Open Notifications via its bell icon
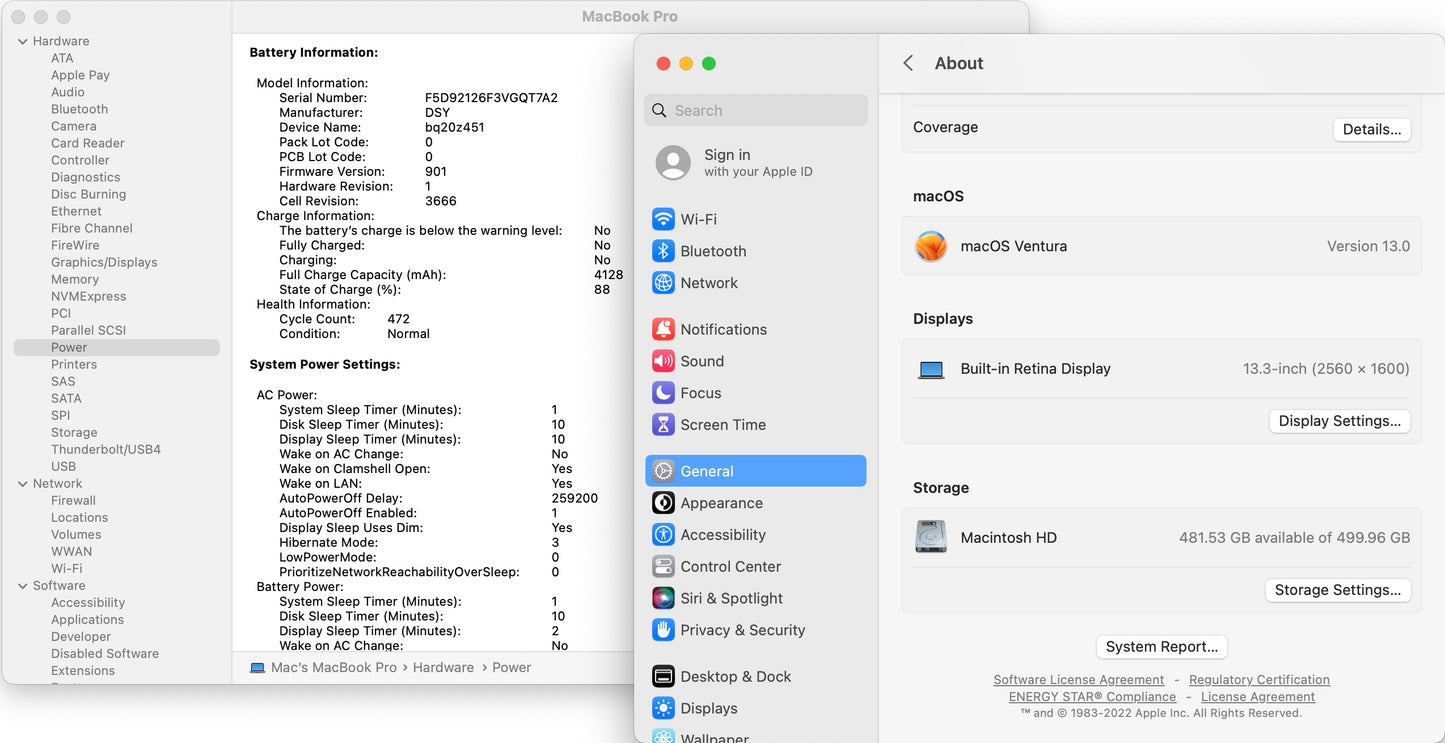The height and width of the screenshot is (743, 1445). (663, 329)
